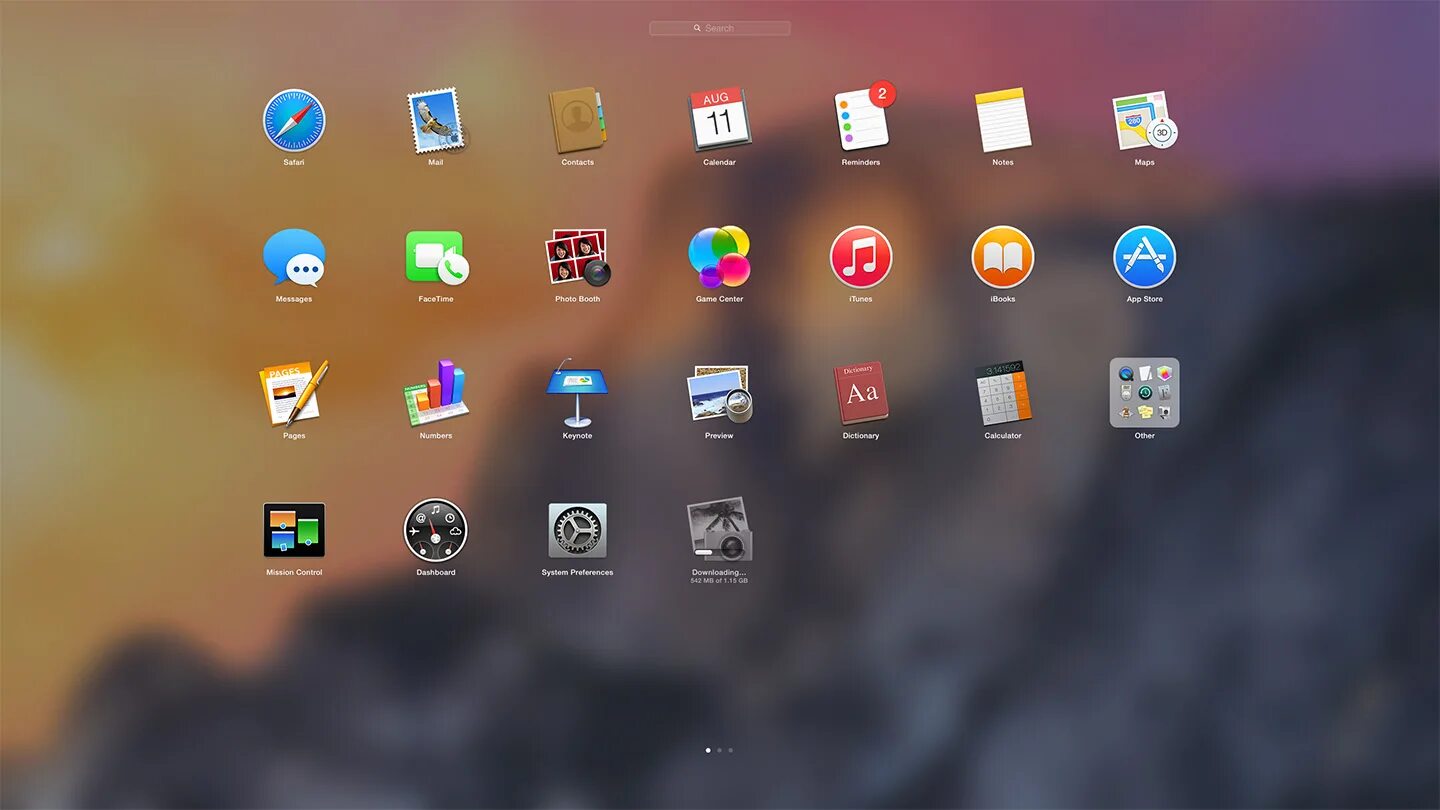The height and width of the screenshot is (810, 1440).
Task: Click the "542 MB of 1.15 GB" text
Action: point(719,581)
